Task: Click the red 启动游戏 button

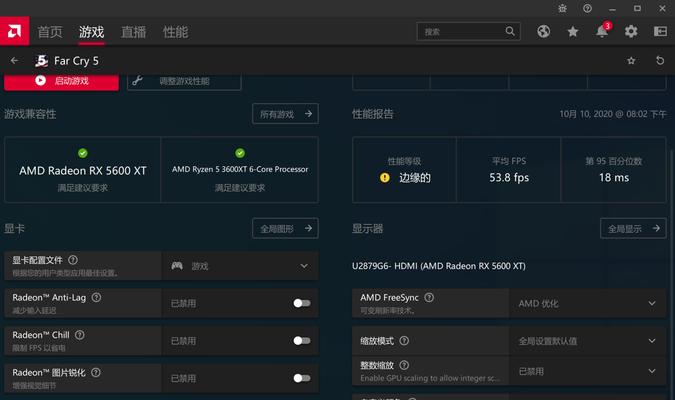Action: (62, 81)
